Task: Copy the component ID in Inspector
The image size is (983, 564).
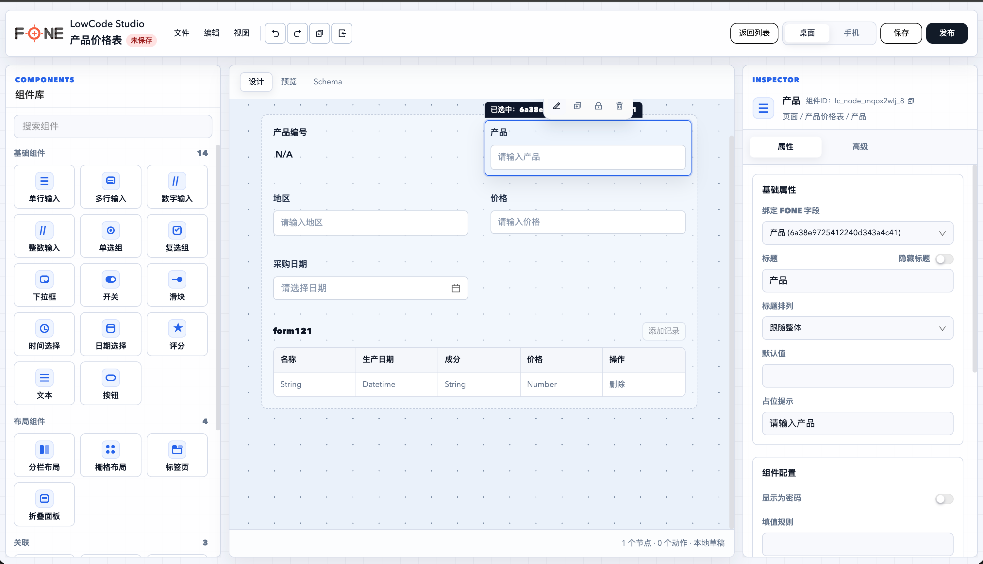Action: pos(911,101)
